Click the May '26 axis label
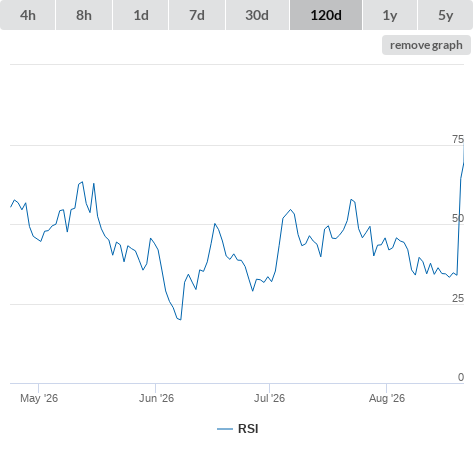474x455 pixels. 39,398
